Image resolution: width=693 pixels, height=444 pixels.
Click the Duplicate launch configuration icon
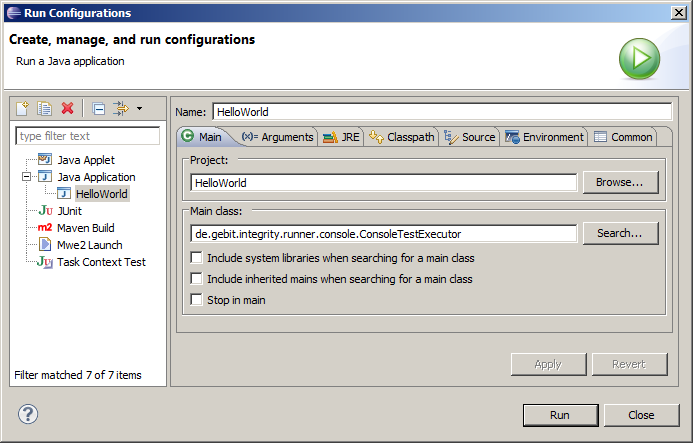45,108
